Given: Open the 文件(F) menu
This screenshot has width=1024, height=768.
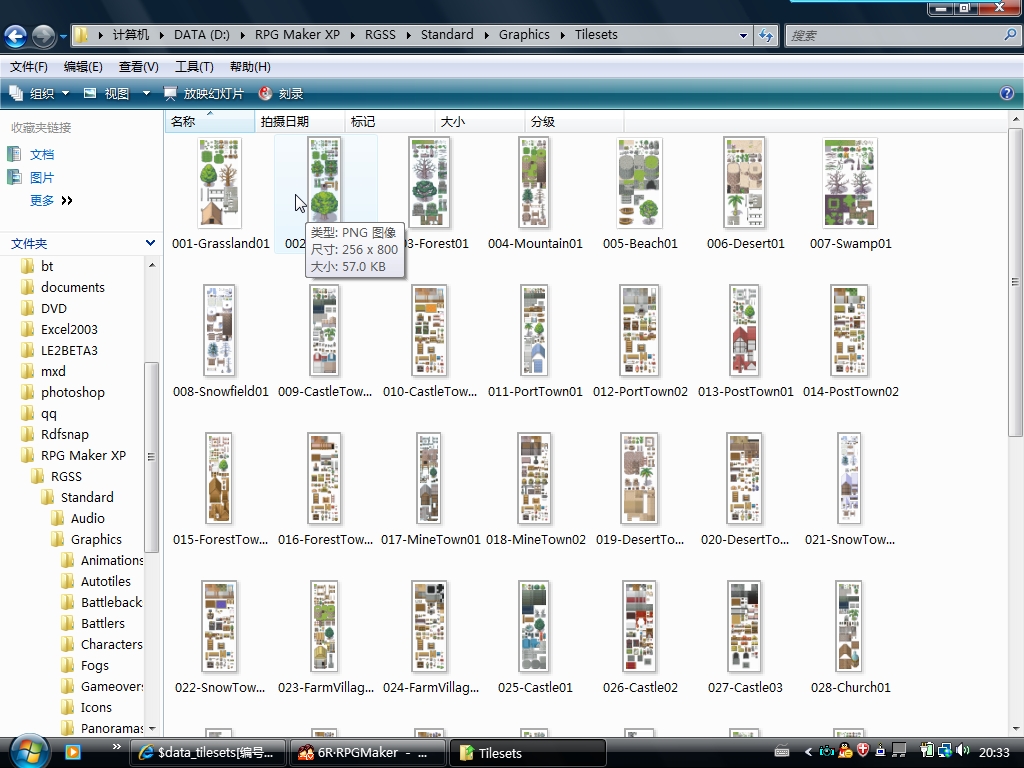Looking at the screenshot, I should 29,67.
